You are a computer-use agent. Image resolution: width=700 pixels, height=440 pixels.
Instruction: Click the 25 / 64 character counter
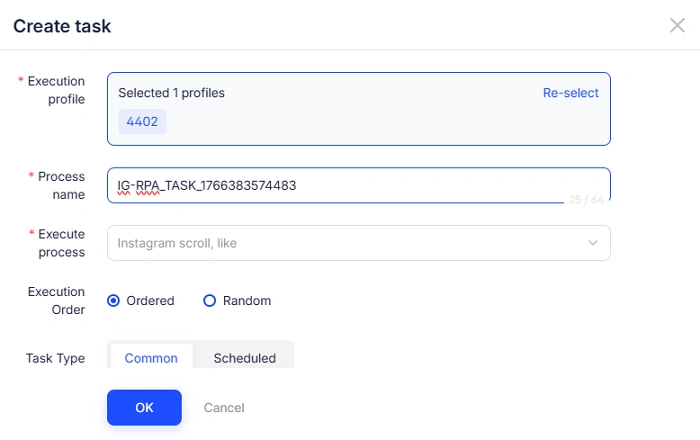586,200
